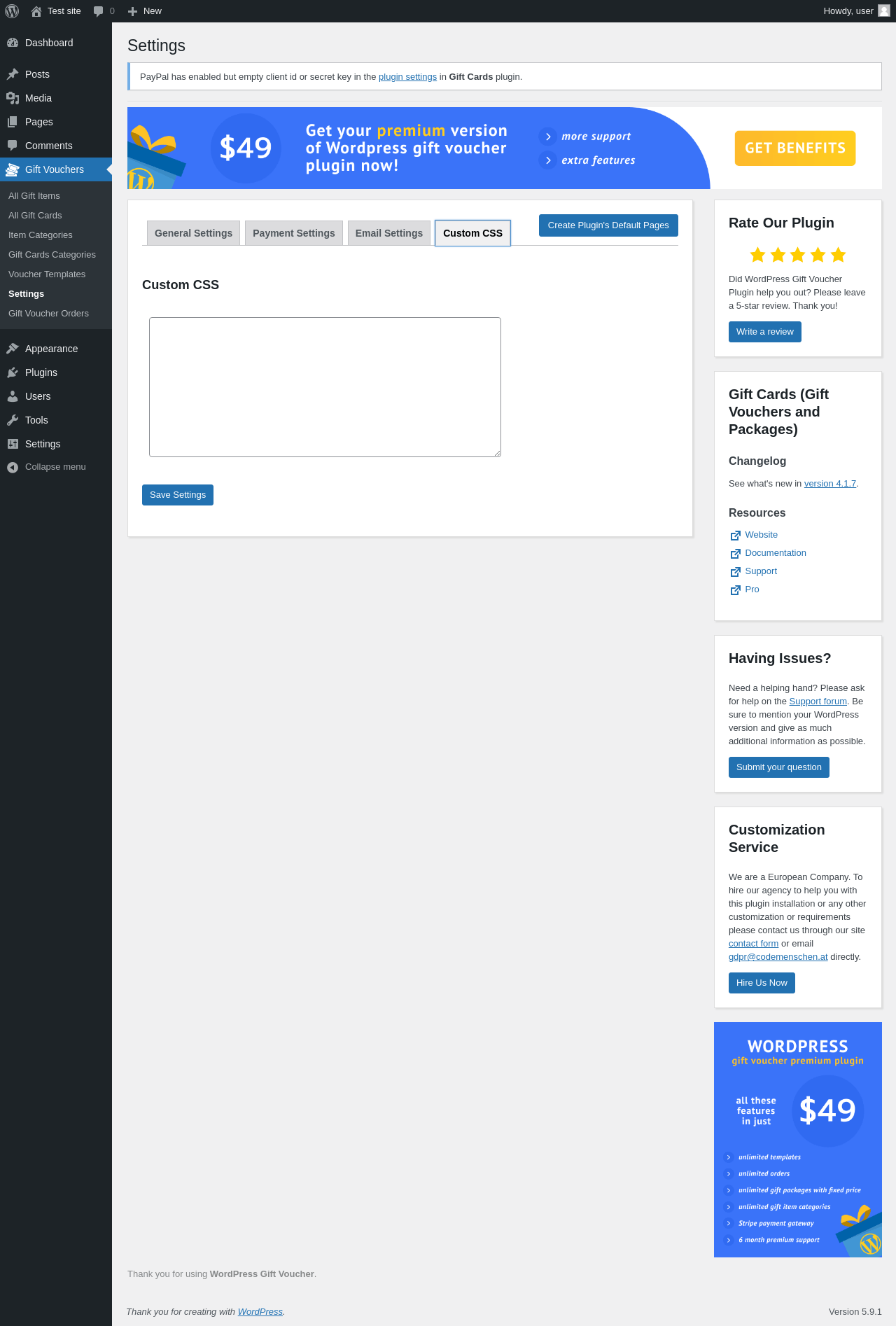Click the WordPress logo icon
The image size is (896, 1326).
tap(12, 11)
